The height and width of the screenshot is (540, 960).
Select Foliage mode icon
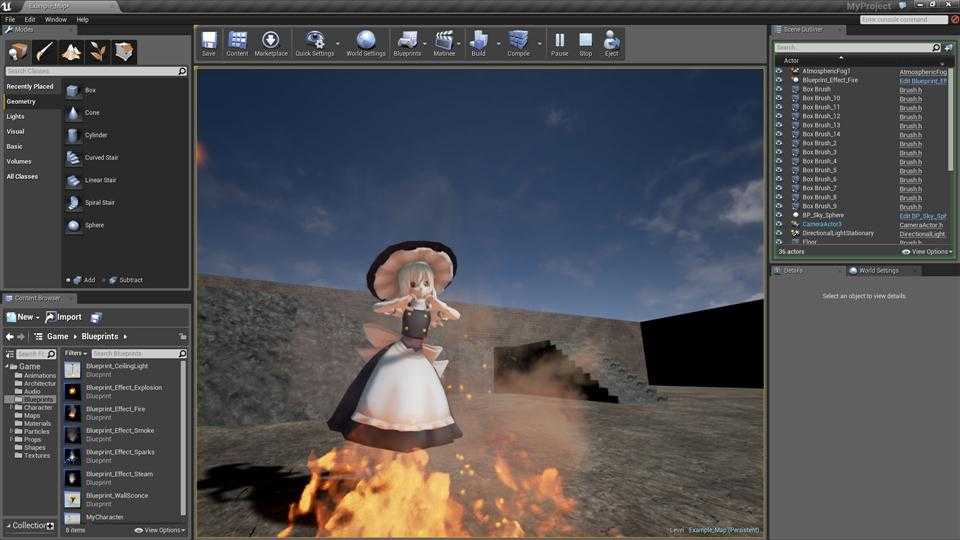(97, 52)
